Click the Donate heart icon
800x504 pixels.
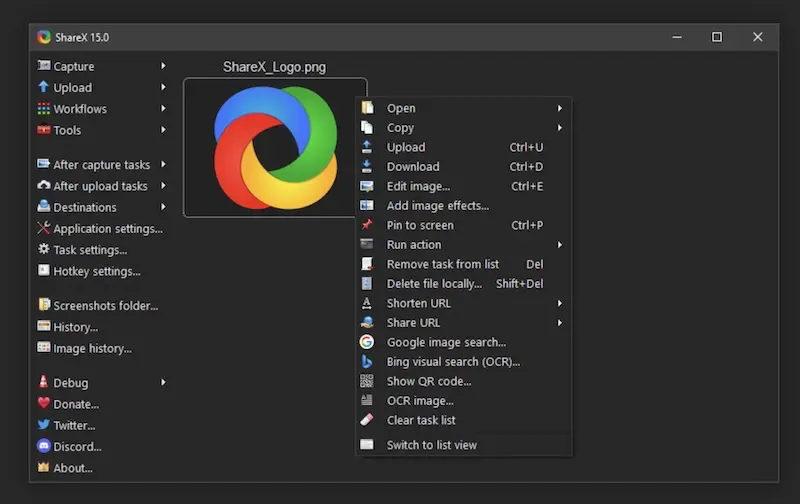pos(44,403)
